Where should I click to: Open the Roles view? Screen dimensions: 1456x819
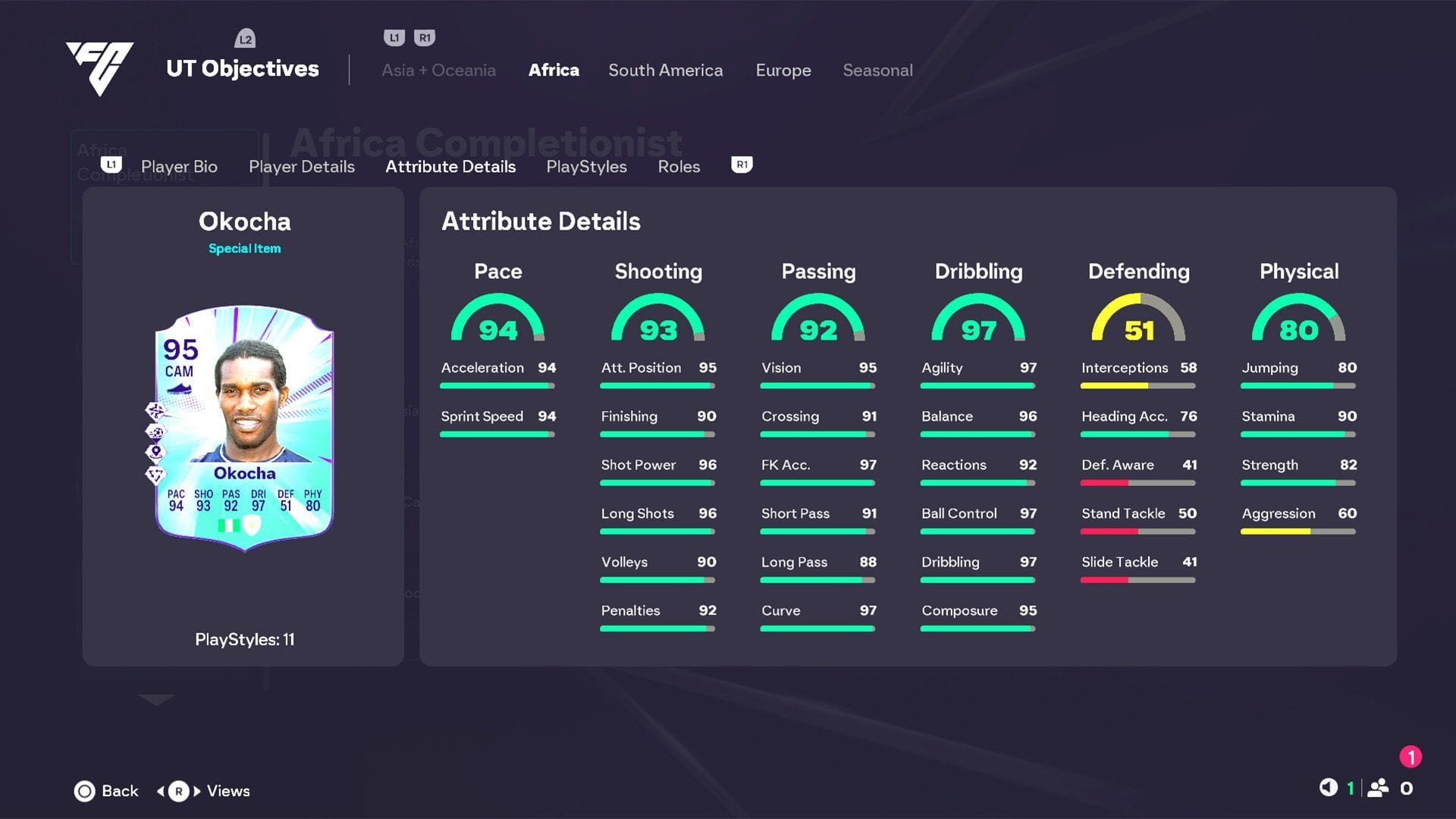click(679, 167)
